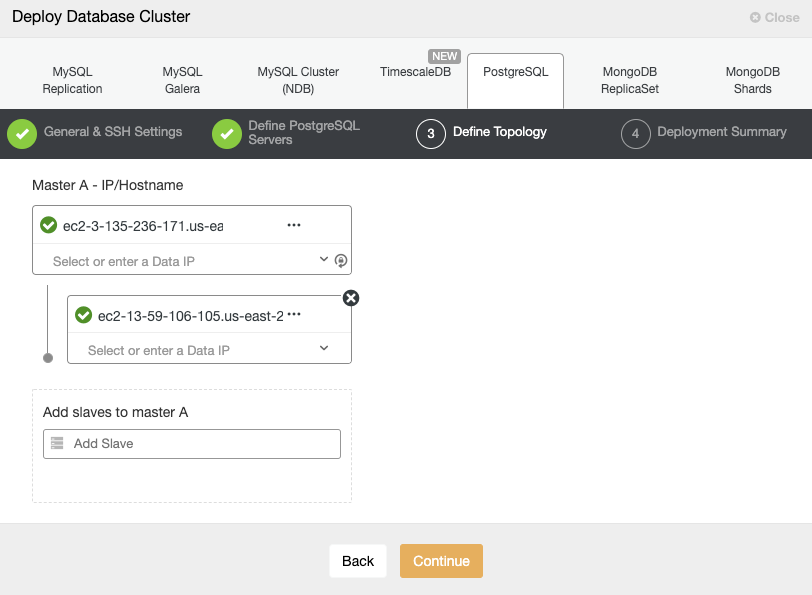The height and width of the screenshot is (595, 812).
Task: Click the Add slaves to master A heading
Action: point(115,412)
